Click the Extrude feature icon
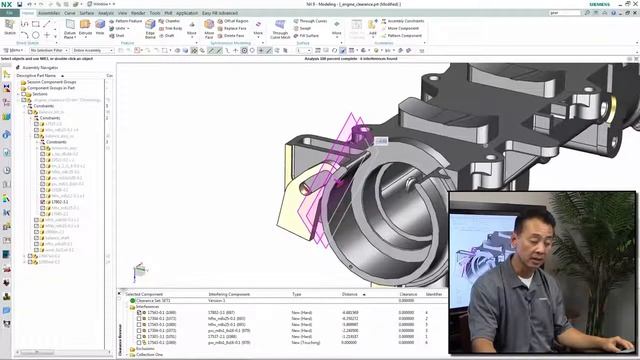640x360 pixels. coord(85,27)
